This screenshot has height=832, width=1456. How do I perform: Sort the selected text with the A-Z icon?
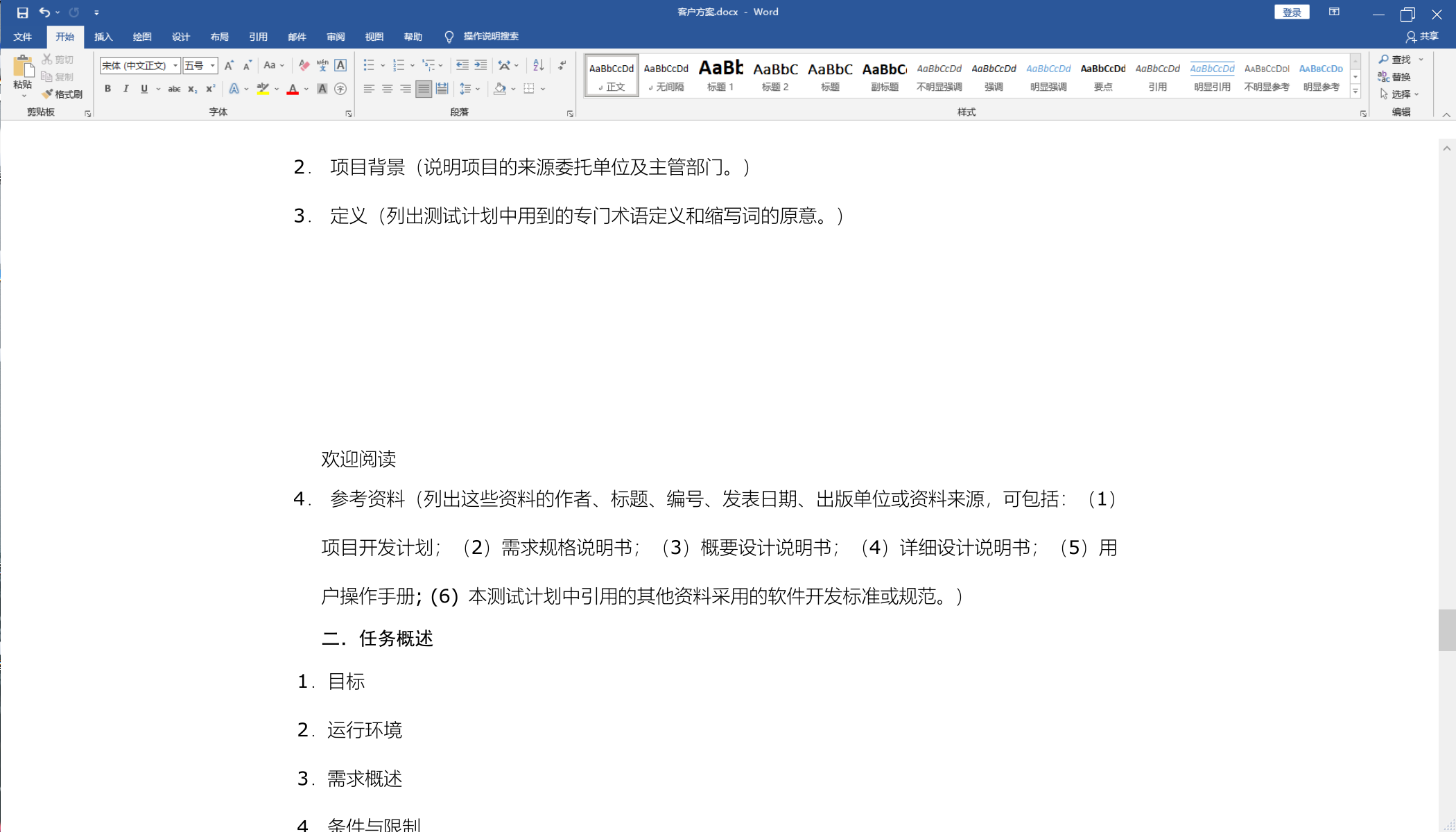[538, 65]
